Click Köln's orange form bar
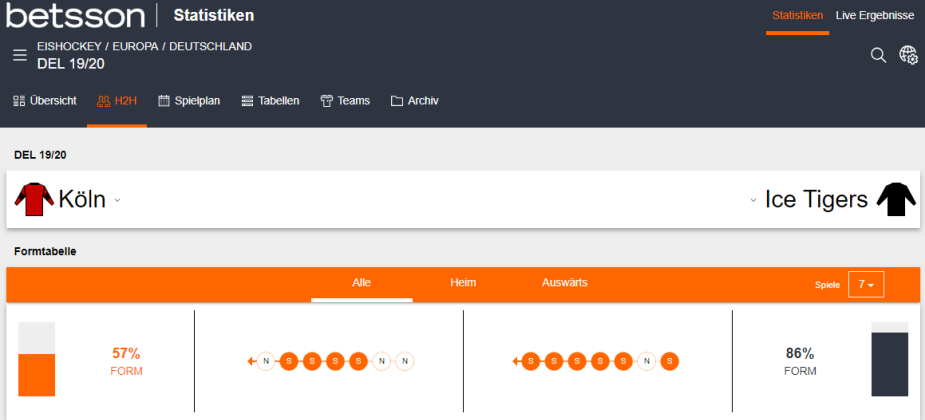Image resolution: width=925 pixels, height=420 pixels. tap(37, 375)
